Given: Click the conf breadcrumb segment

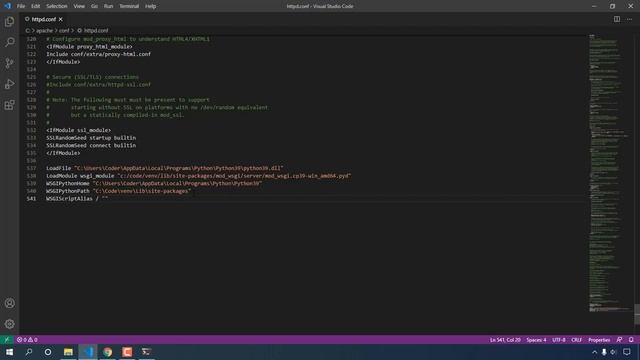Looking at the screenshot, I should pos(64,31).
